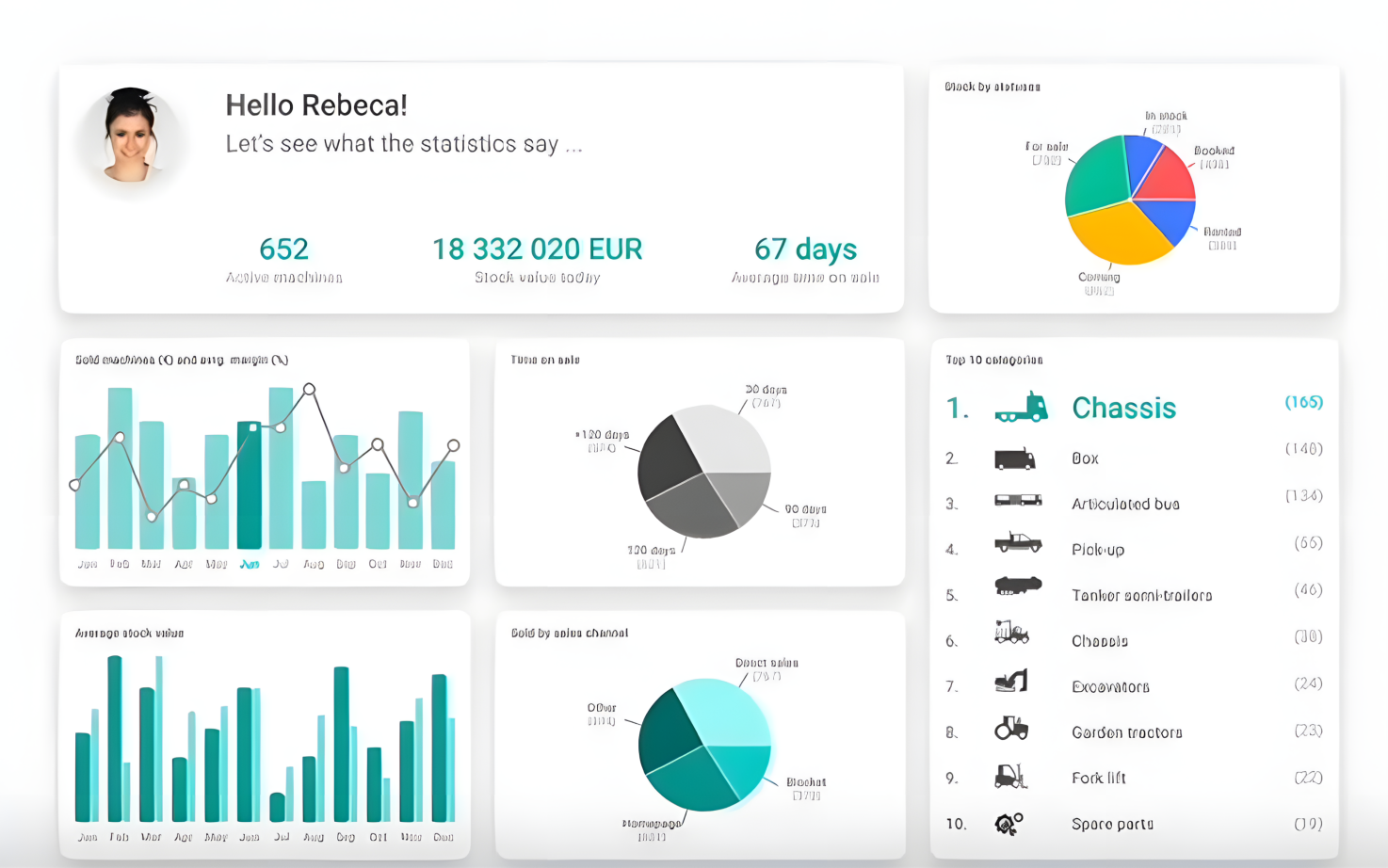Click the Chassis truck icon at rank 1

(1021, 407)
